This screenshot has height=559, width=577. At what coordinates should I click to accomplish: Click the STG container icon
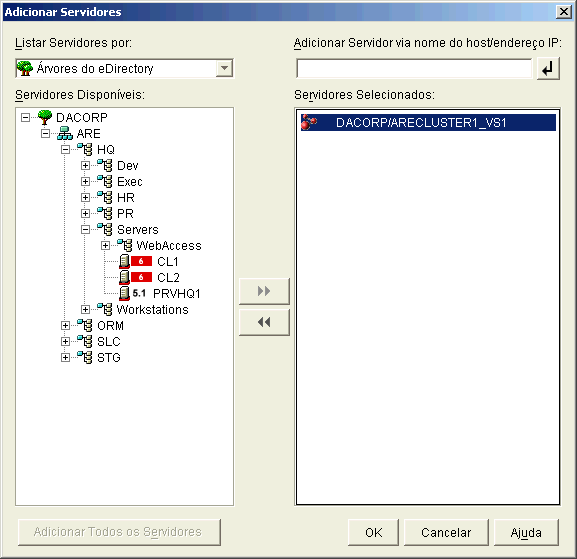tap(85, 357)
